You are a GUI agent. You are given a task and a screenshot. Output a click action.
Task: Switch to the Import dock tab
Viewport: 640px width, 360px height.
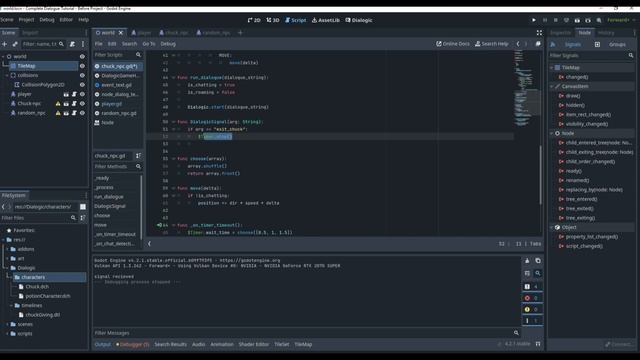click(30, 33)
